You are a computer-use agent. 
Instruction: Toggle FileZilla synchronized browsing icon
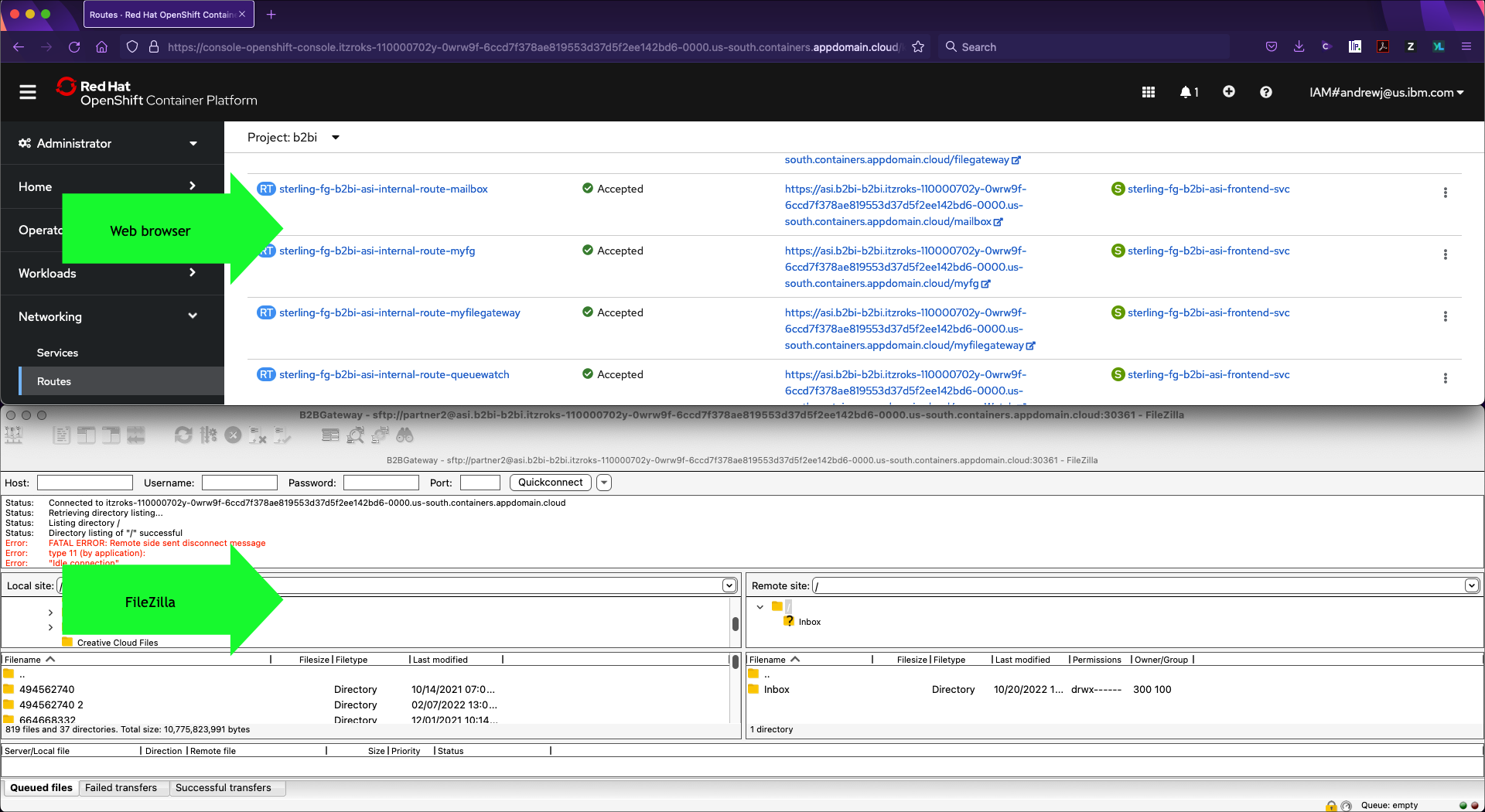380,435
